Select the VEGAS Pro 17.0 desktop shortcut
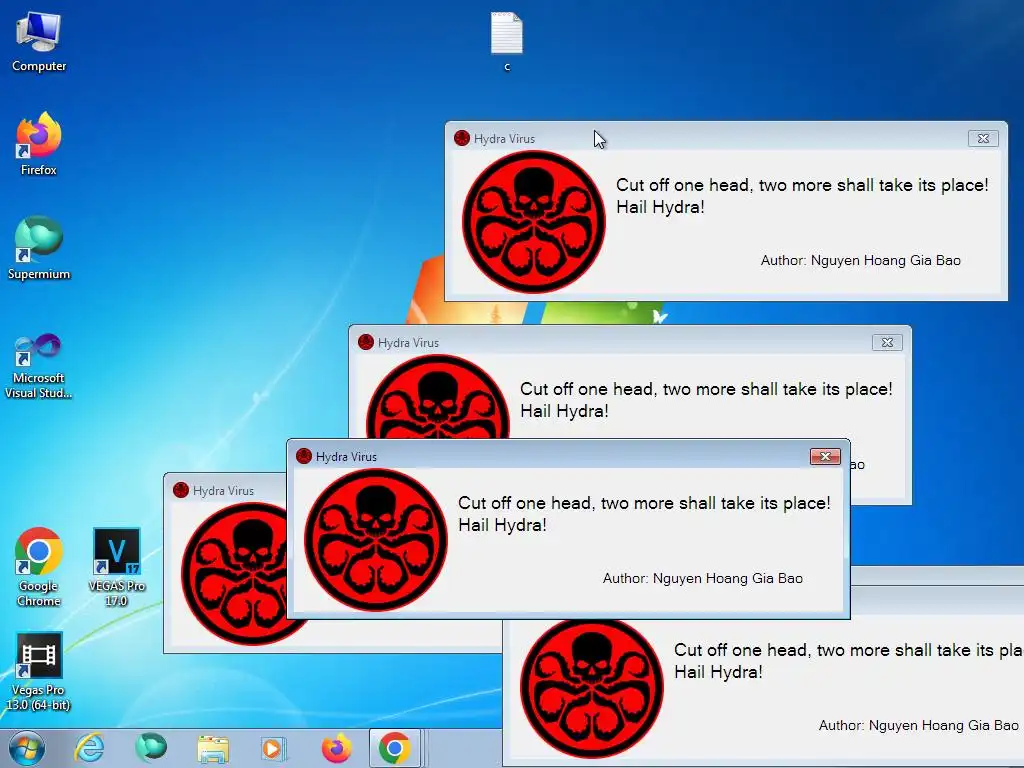 (116, 567)
